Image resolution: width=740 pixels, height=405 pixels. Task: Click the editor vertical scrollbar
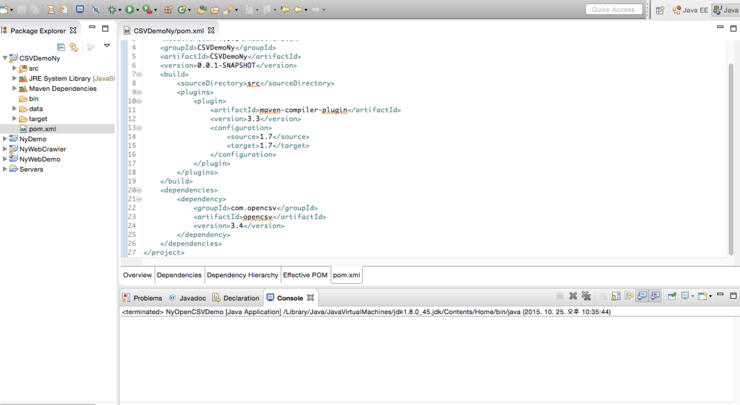731,158
